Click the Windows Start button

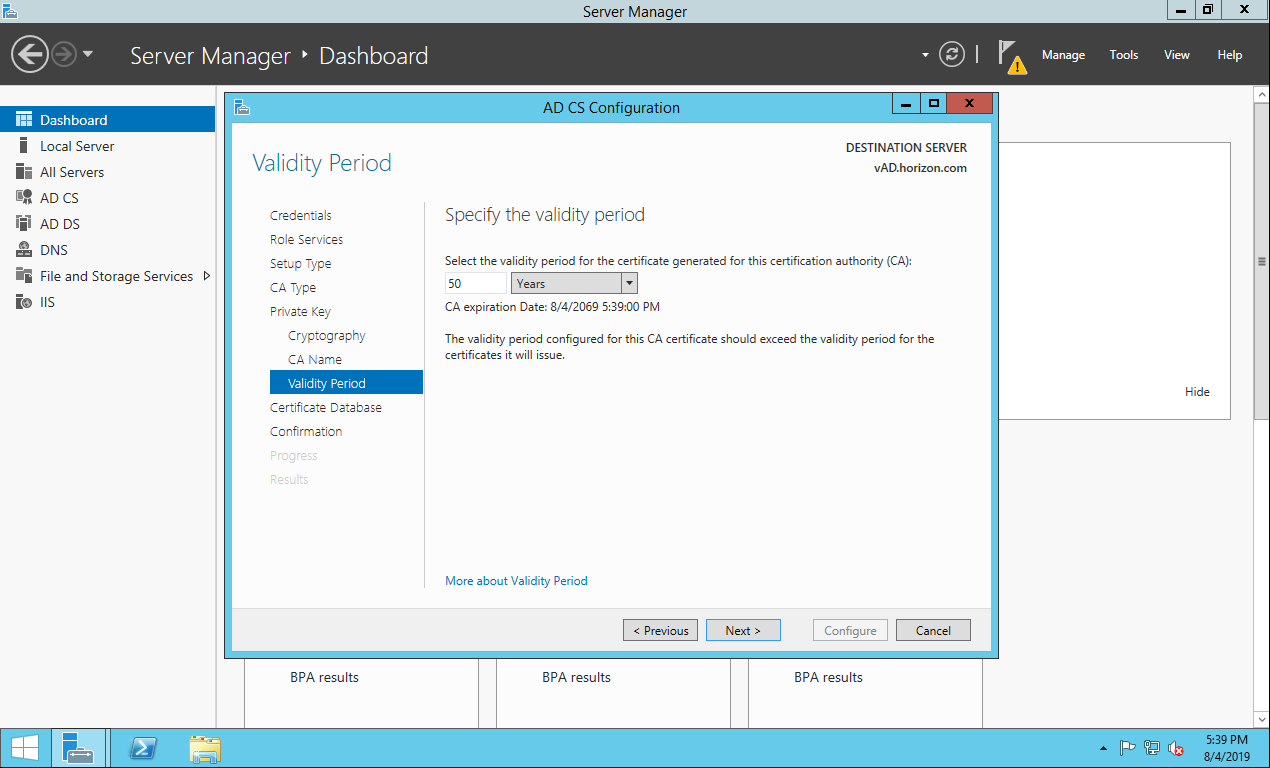(x=25, y=748)
